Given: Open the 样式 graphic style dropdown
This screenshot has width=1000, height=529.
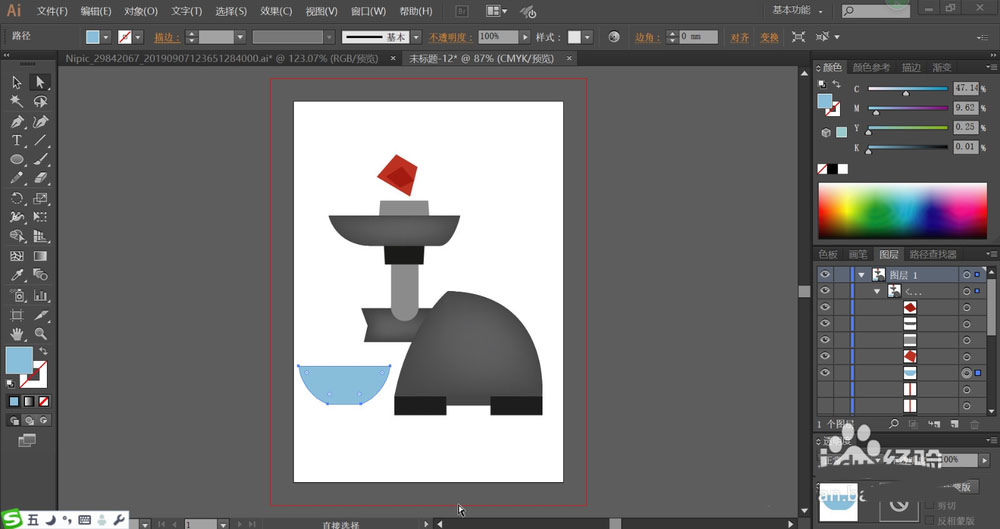Looking at the screenshot, I should [x=587, y=37].
